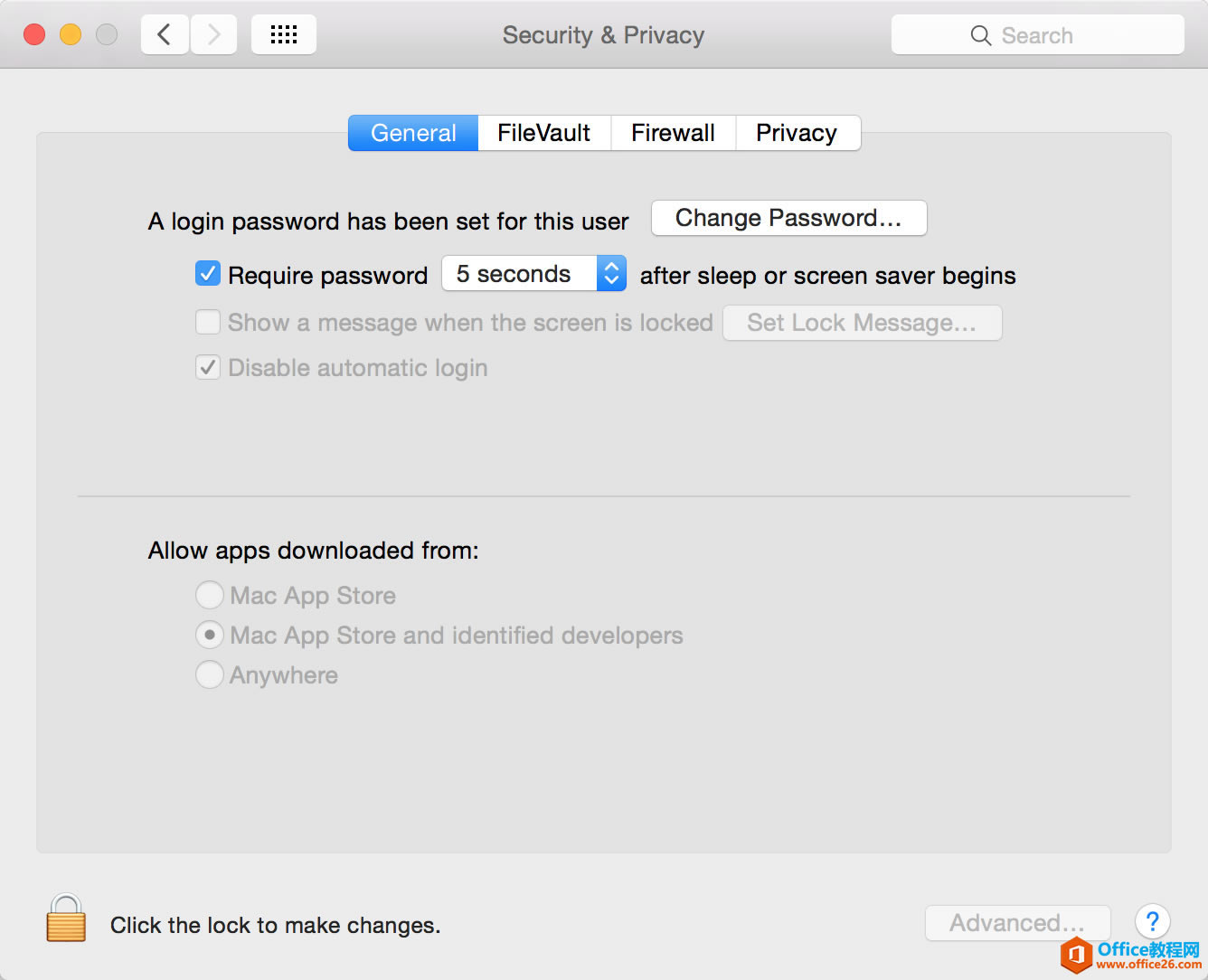The image size is (1208, 980).
Task: Open the 5 seconds duration dropdown
Action: 611,273
